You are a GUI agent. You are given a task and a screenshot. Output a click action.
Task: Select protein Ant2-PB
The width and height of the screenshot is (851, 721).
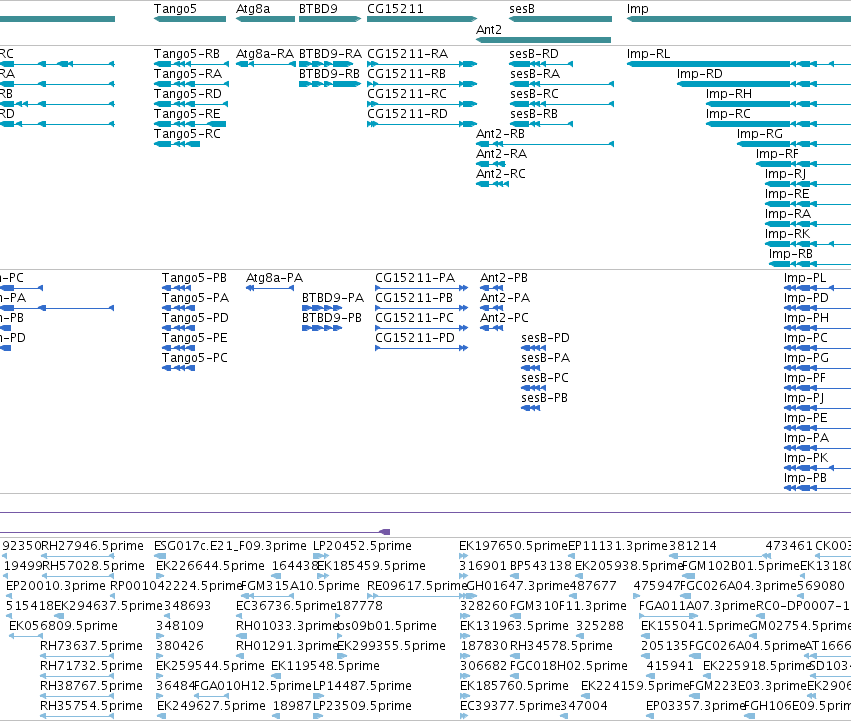coord(492,288)
